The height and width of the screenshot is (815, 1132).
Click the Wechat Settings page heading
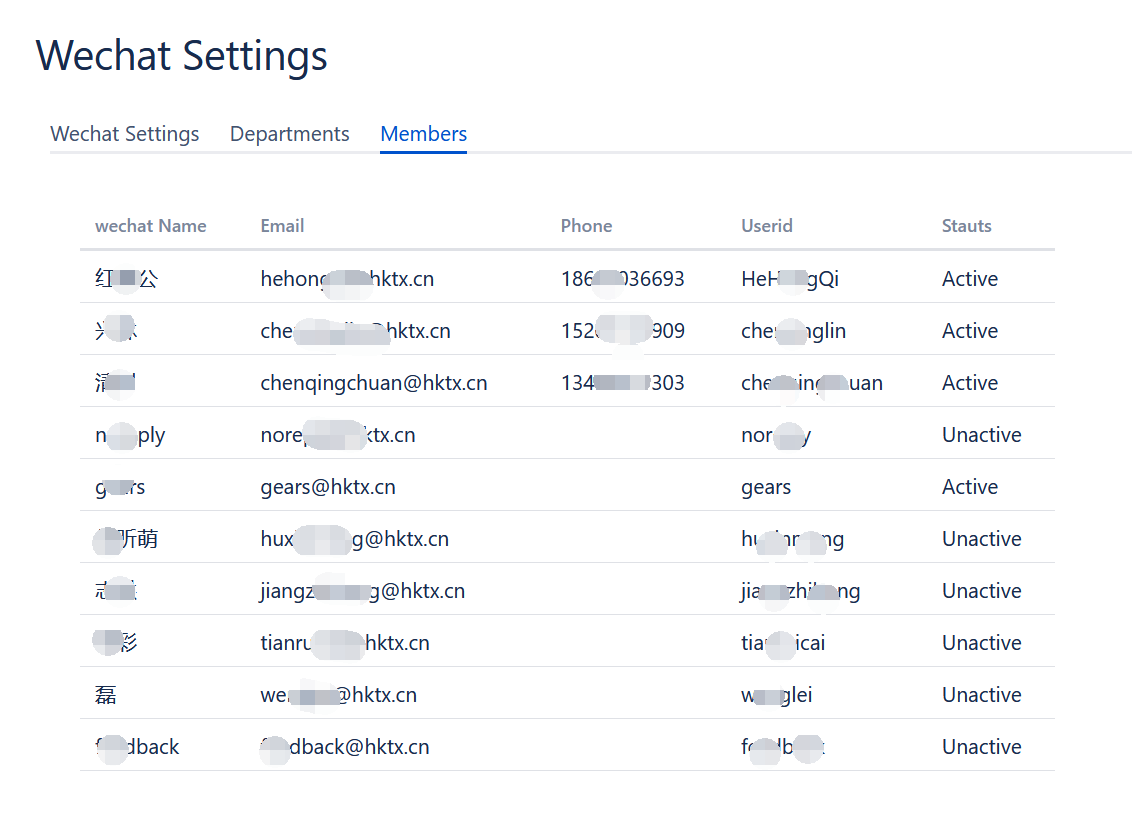point(182,56)
